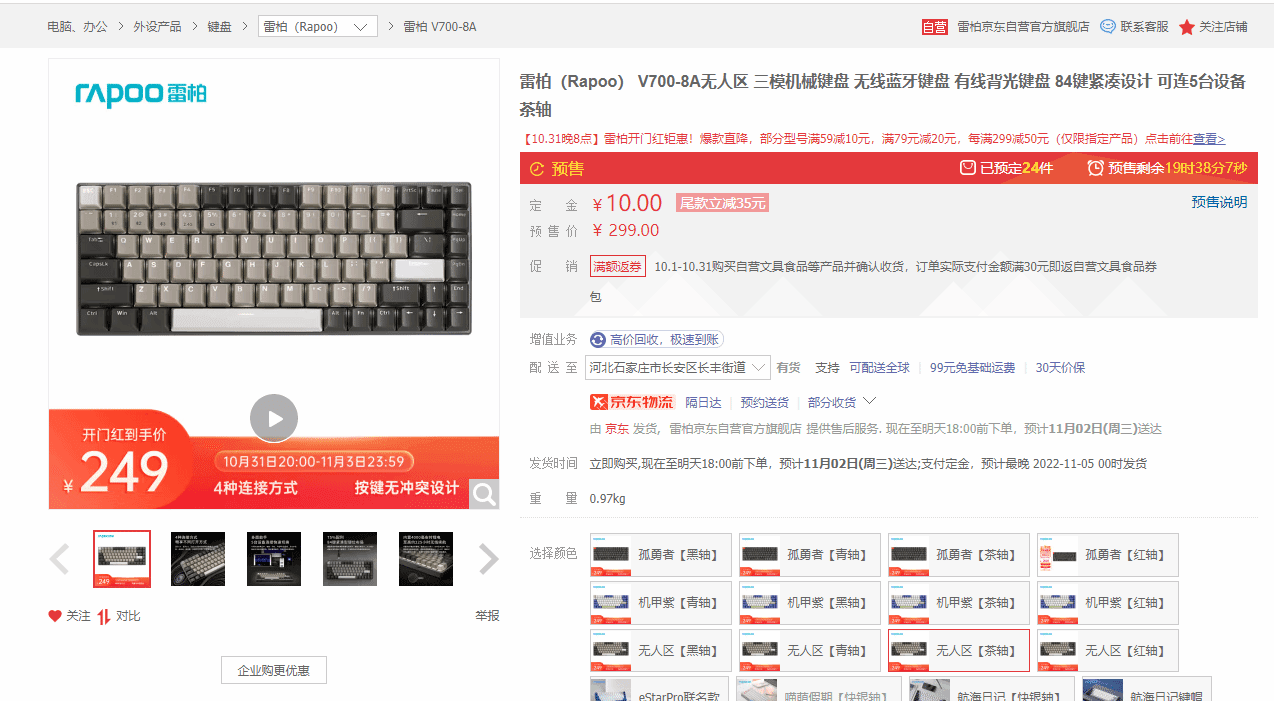
Task: Select color option 孤勇者【黑轴】
Action: tap(661, 554)
